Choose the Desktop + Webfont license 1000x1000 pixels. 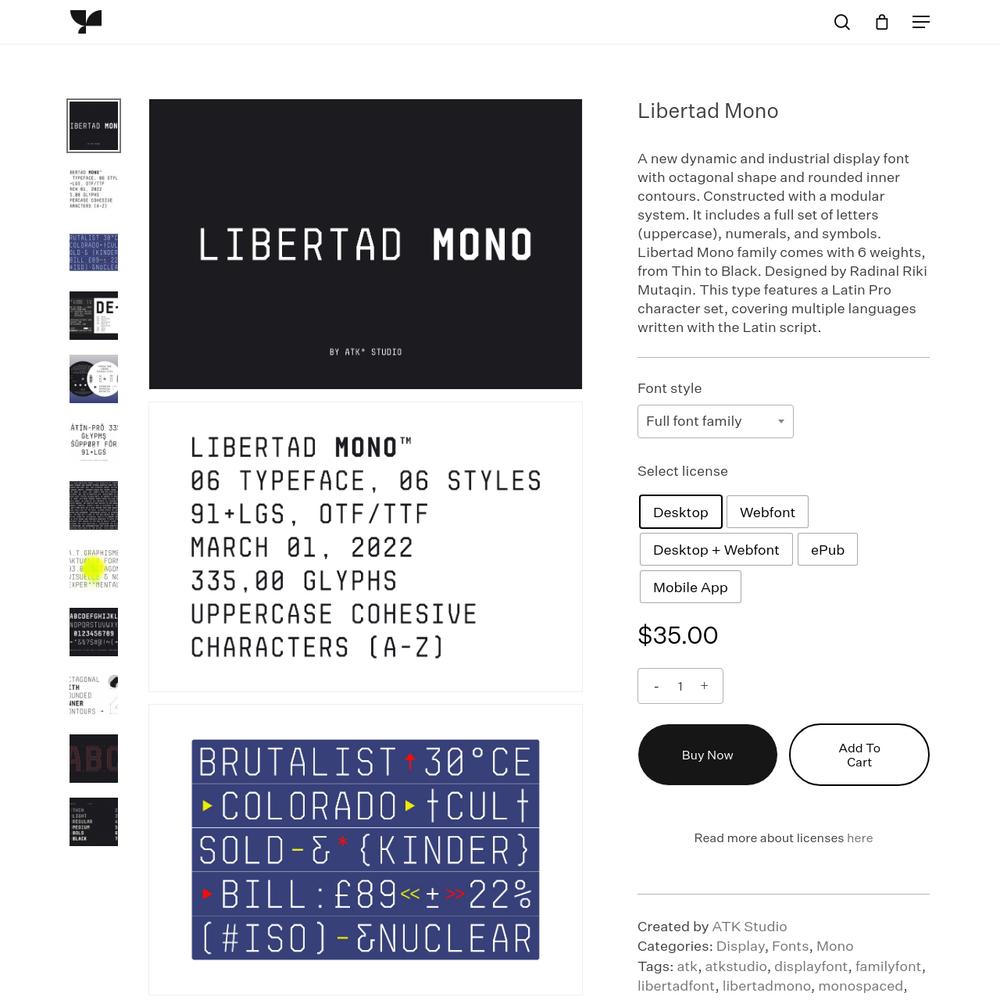pyautogui.click(x=716, y=550)
